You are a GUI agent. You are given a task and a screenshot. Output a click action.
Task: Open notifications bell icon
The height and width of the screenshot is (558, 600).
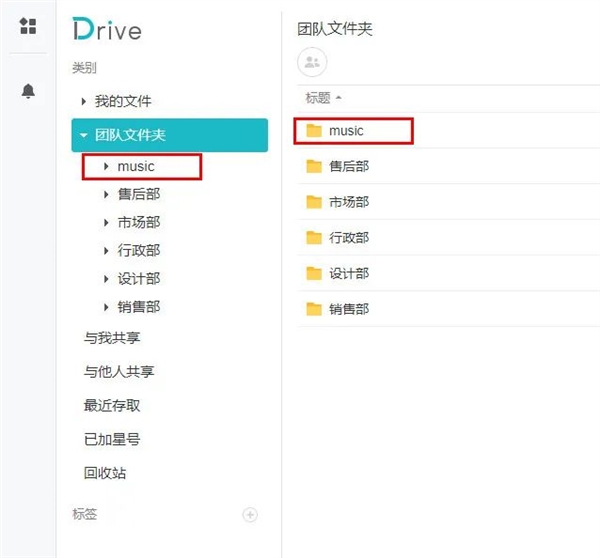[x=28, y=91]
